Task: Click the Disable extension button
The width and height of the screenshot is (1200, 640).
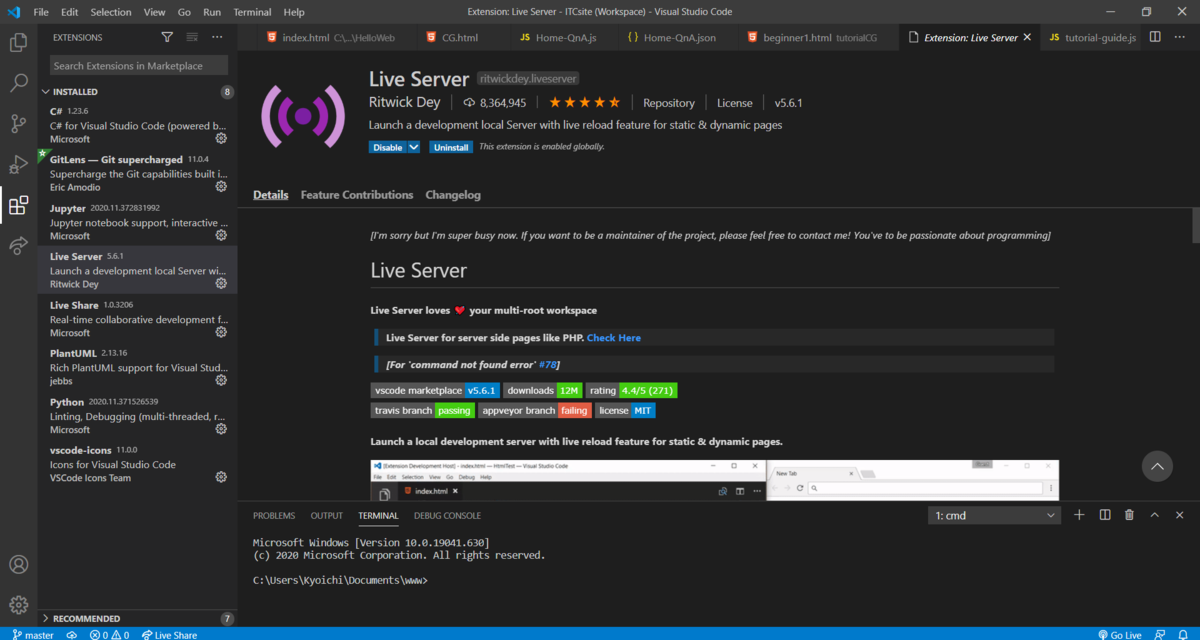Action: 387,147
